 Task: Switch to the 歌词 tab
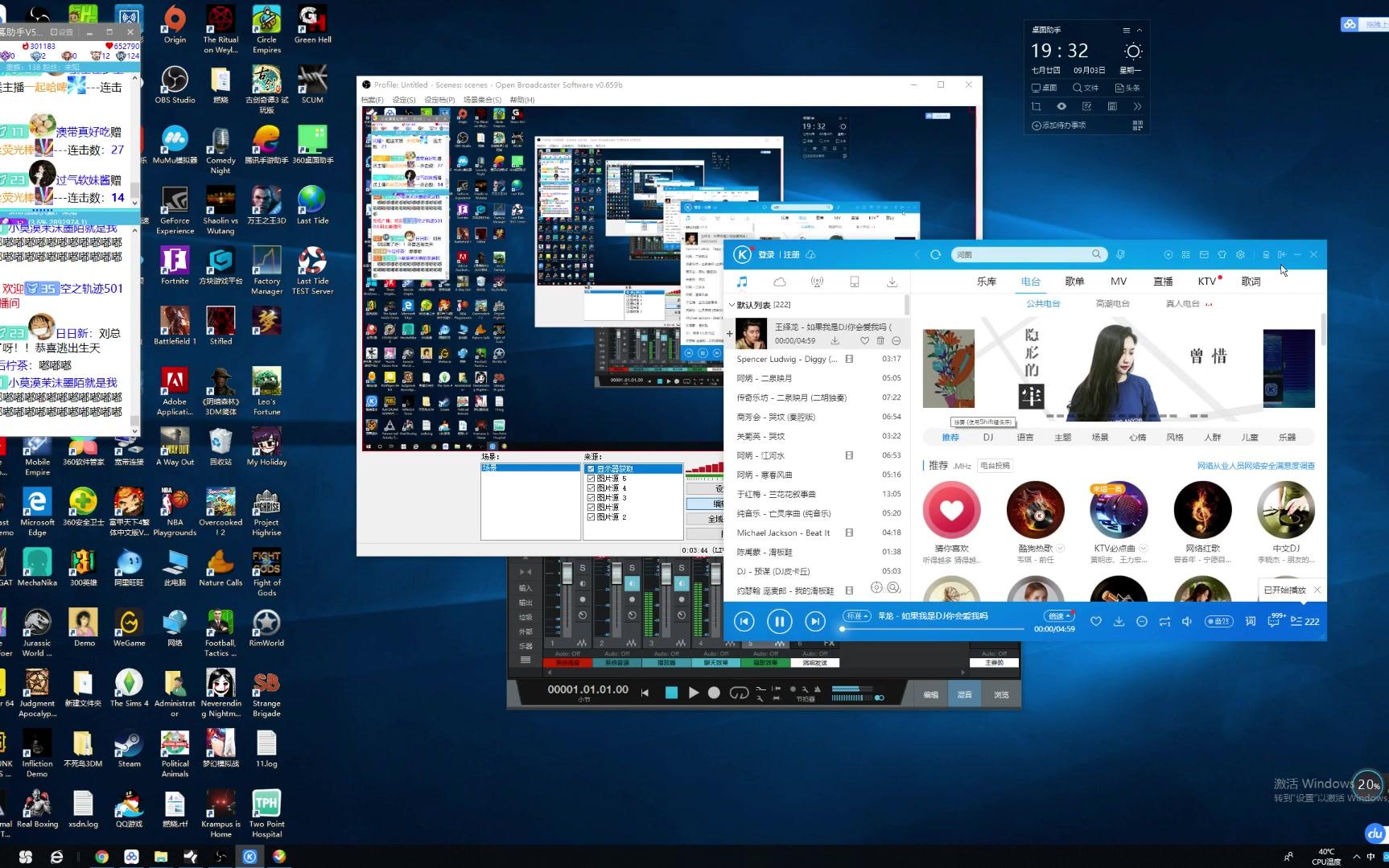coord(1251,282)
